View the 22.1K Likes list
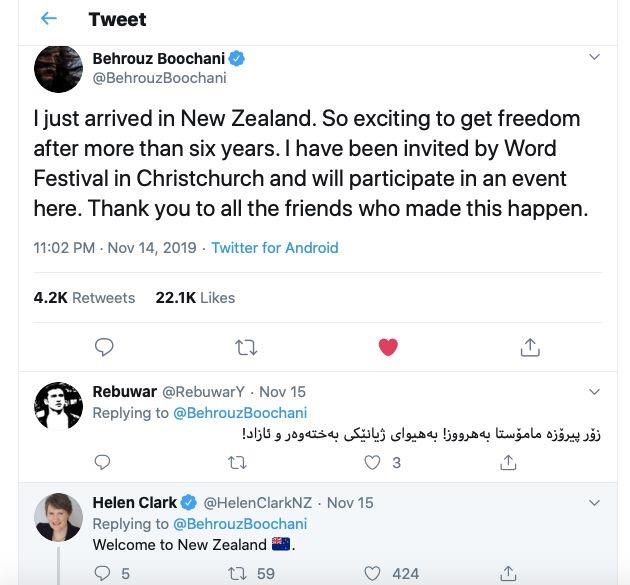The image size is (630, 585). [x=195, y=297]
